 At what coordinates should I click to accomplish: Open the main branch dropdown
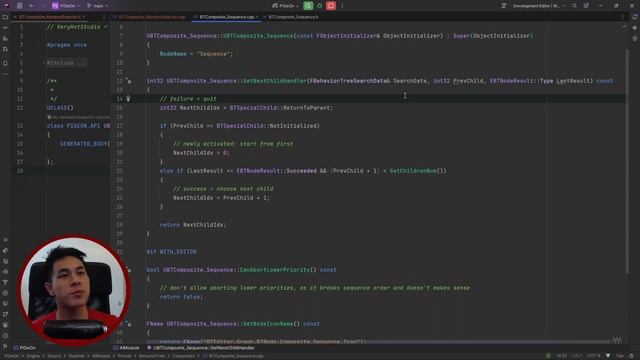[98, 6]
